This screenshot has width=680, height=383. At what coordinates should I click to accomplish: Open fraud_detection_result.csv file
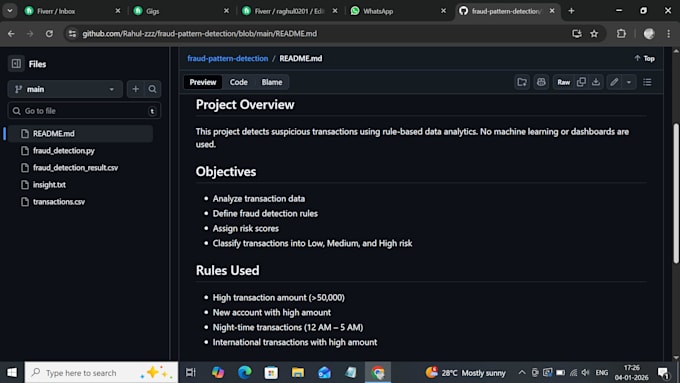75,167
